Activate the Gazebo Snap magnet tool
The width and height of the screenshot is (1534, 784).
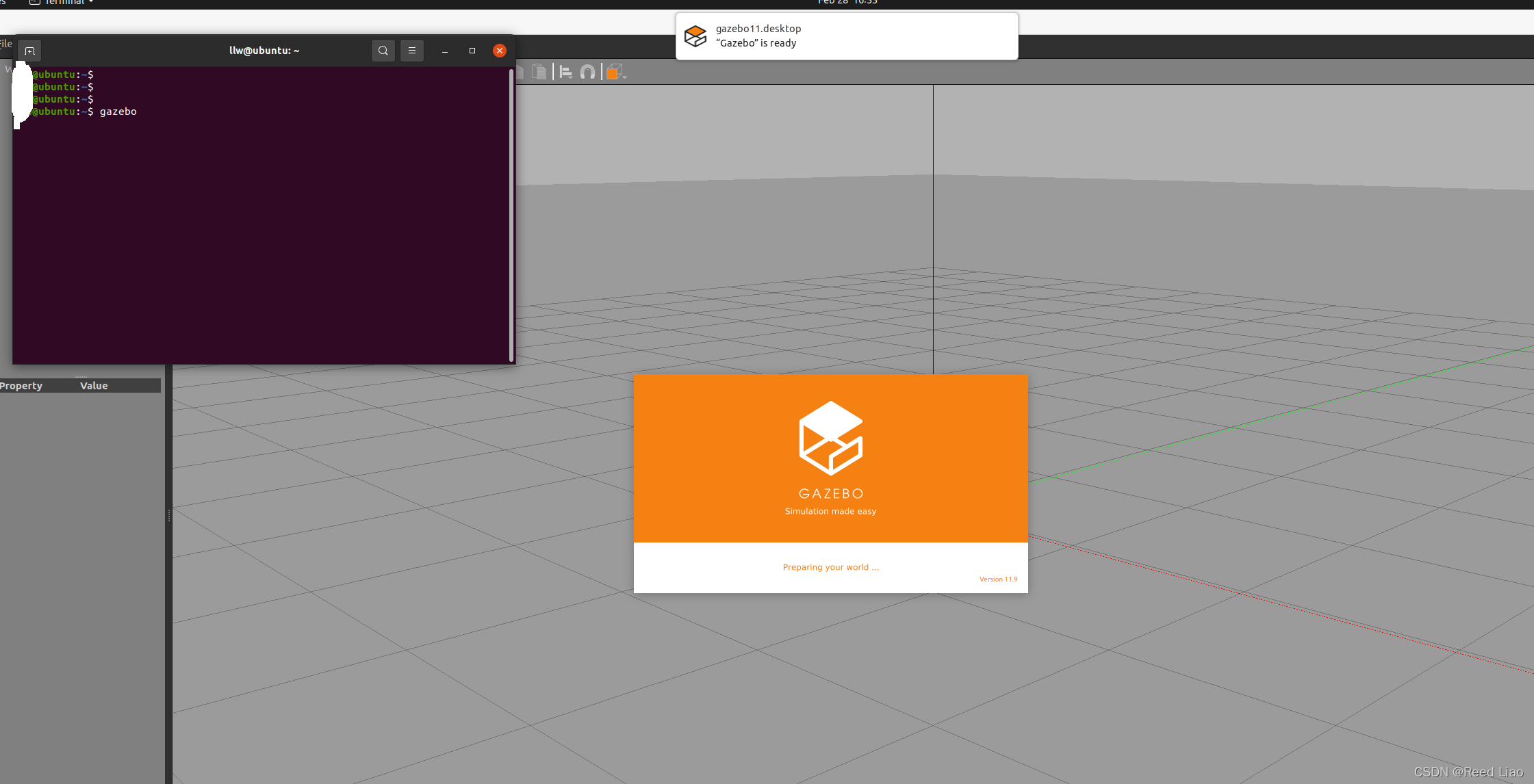[x=587, y=72]
